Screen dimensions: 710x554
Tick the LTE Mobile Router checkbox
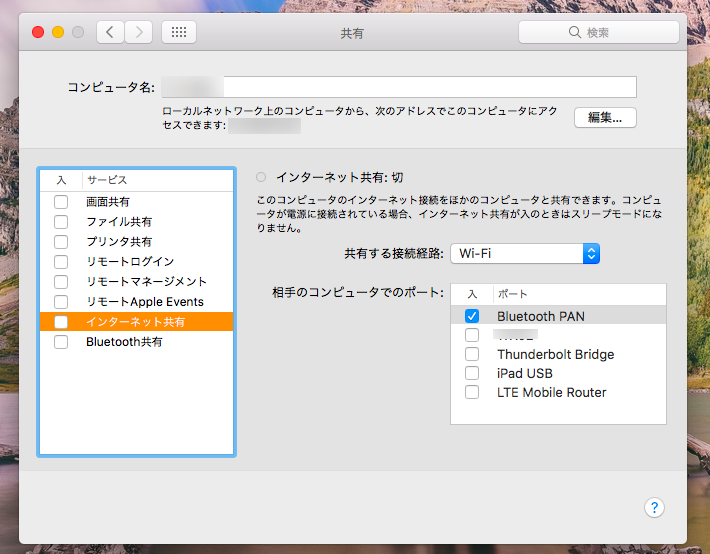(472, 392)
